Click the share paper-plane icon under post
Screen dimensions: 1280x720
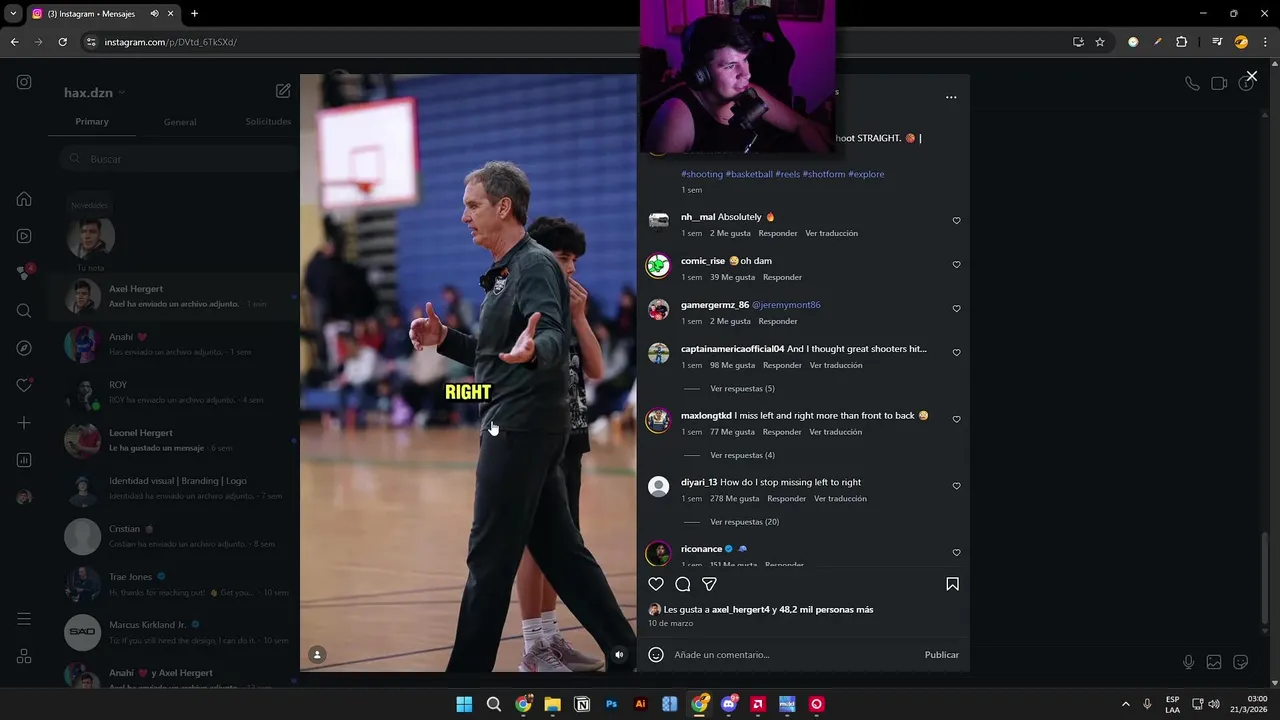point(709,584)
